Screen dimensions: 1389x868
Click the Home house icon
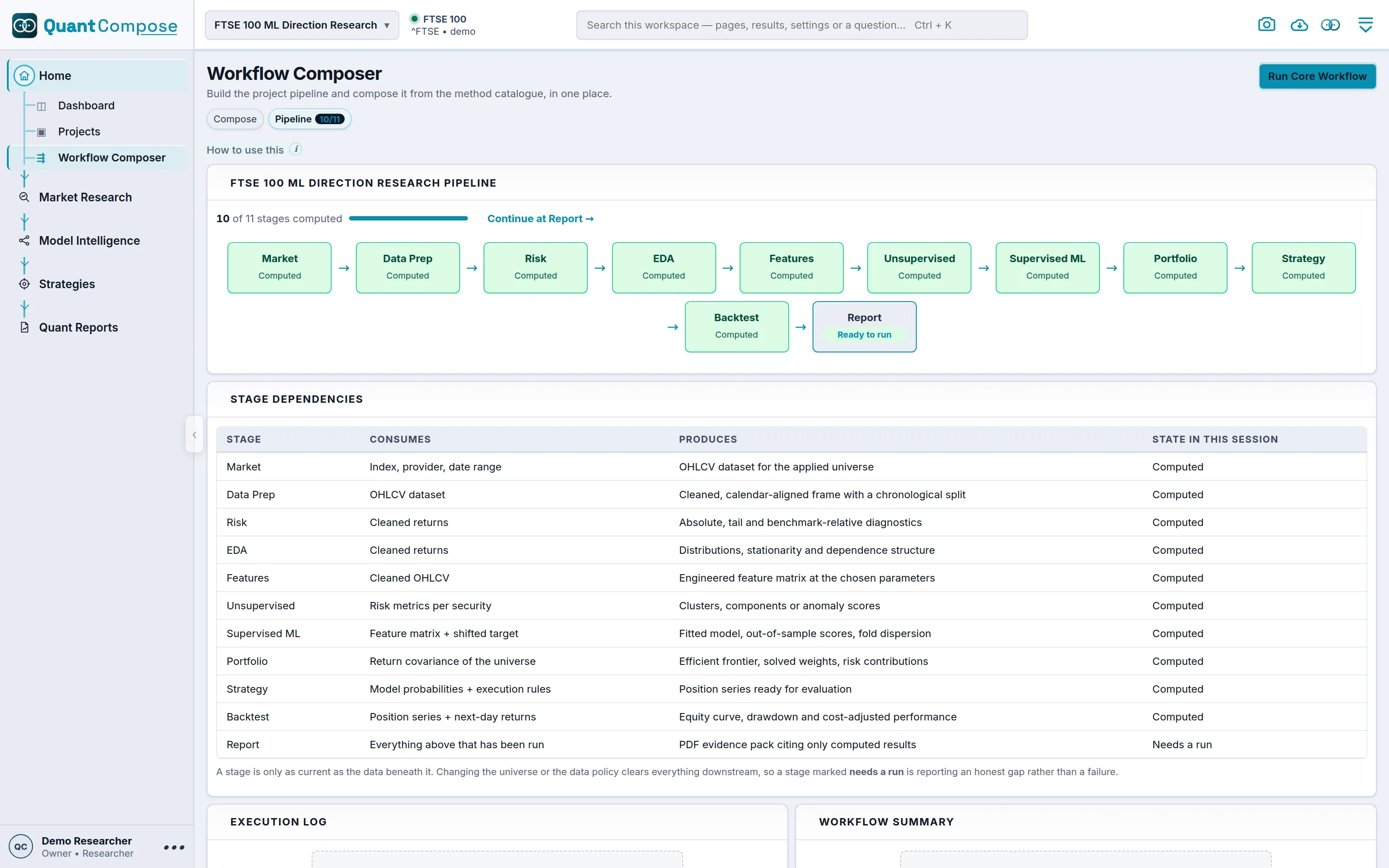click(24, 75)
